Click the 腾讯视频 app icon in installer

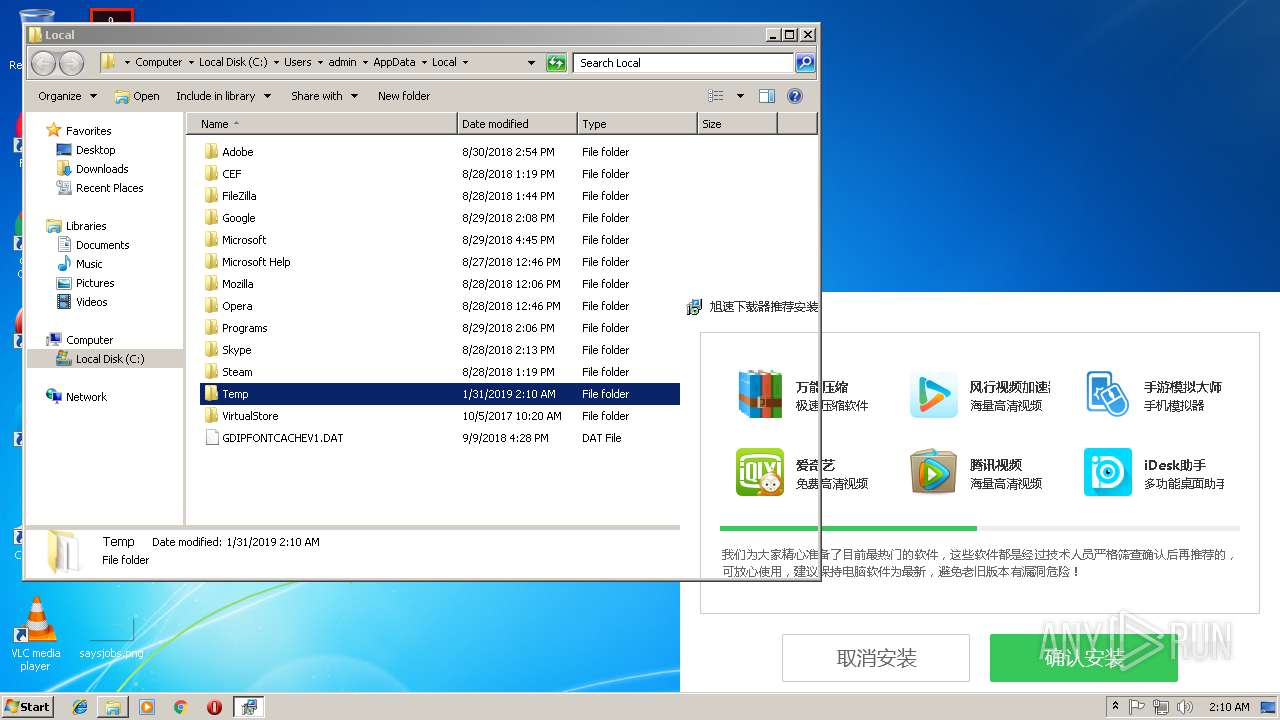pos(933,472)
